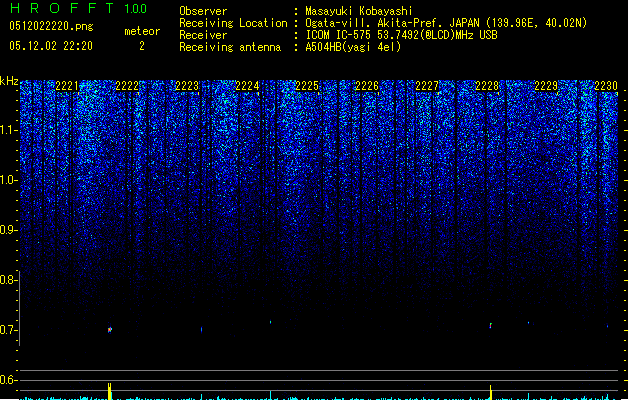Click the date 05.12.02 22:20

51,46
